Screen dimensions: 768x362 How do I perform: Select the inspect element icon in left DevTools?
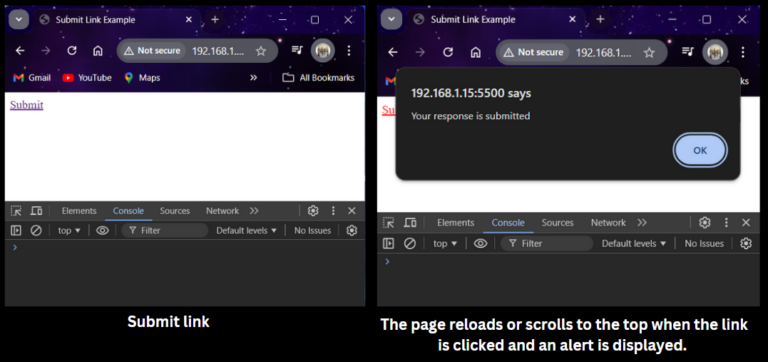[16, 211]
